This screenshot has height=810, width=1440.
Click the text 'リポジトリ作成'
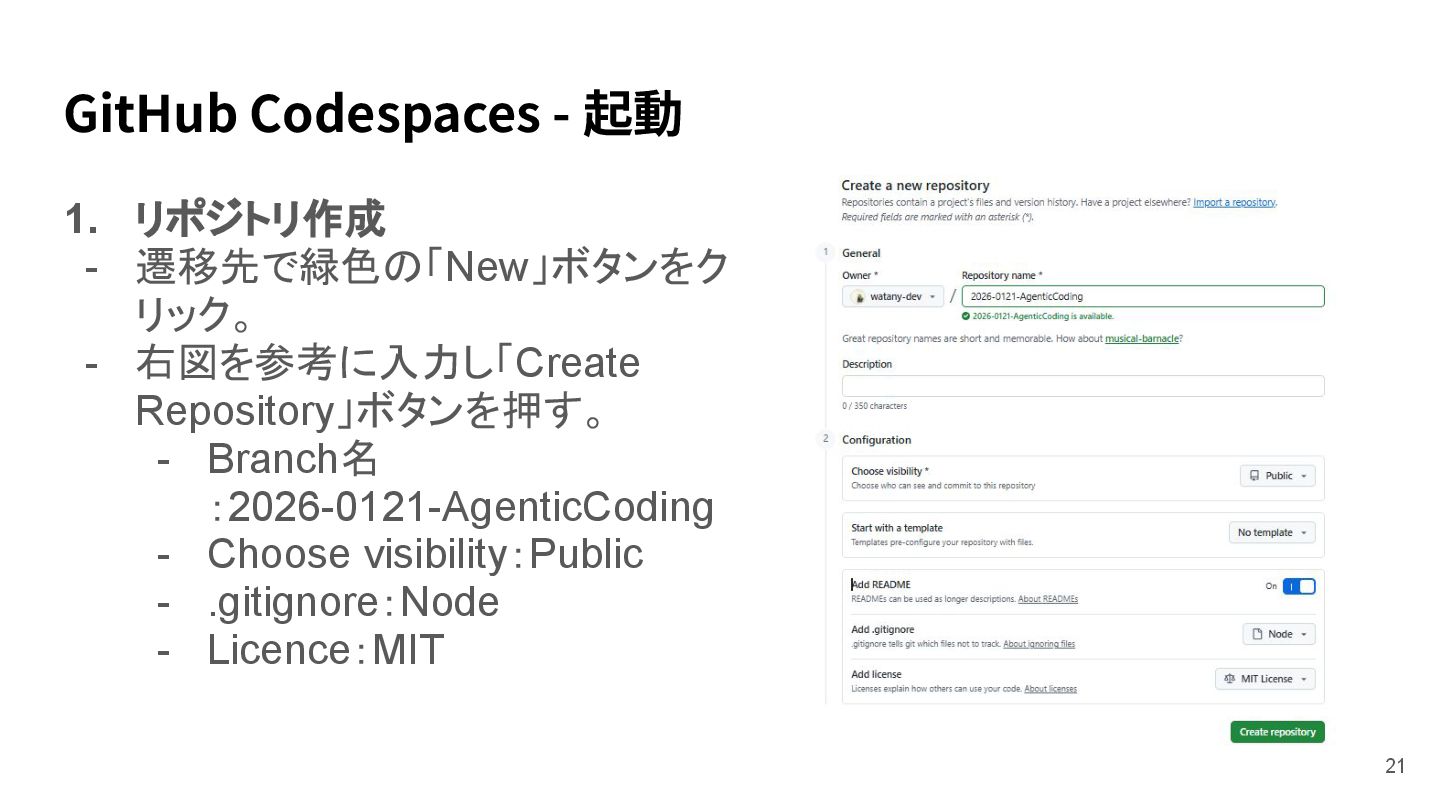(260, 219)
